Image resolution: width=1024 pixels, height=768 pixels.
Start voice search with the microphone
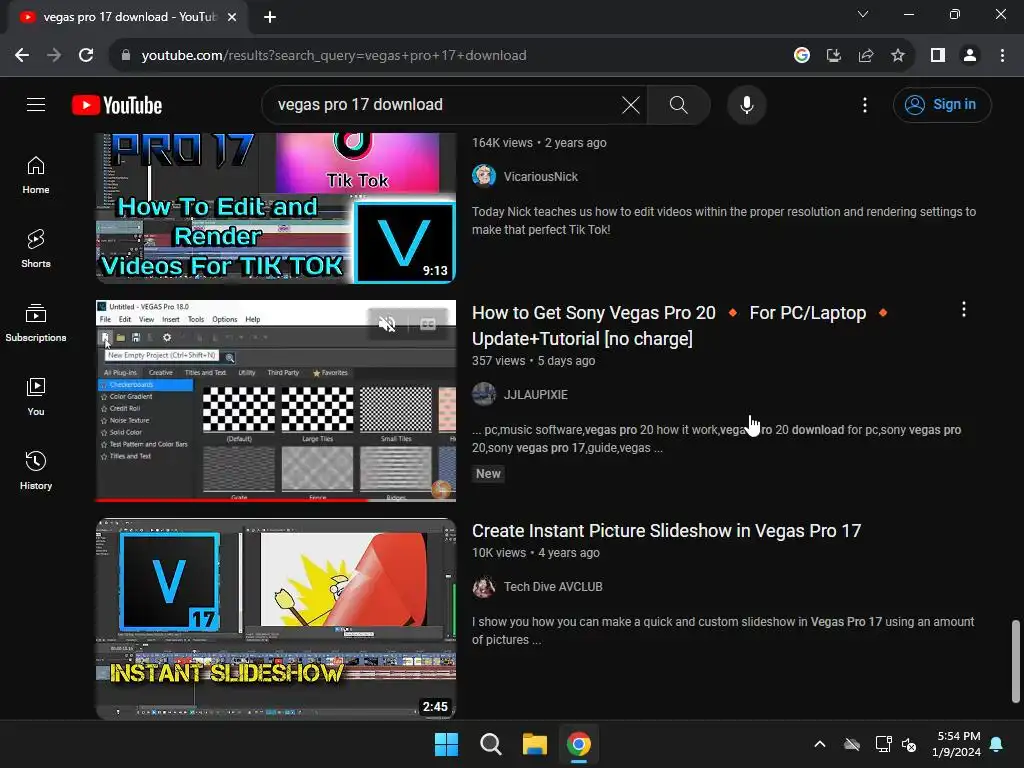point(746,104)
